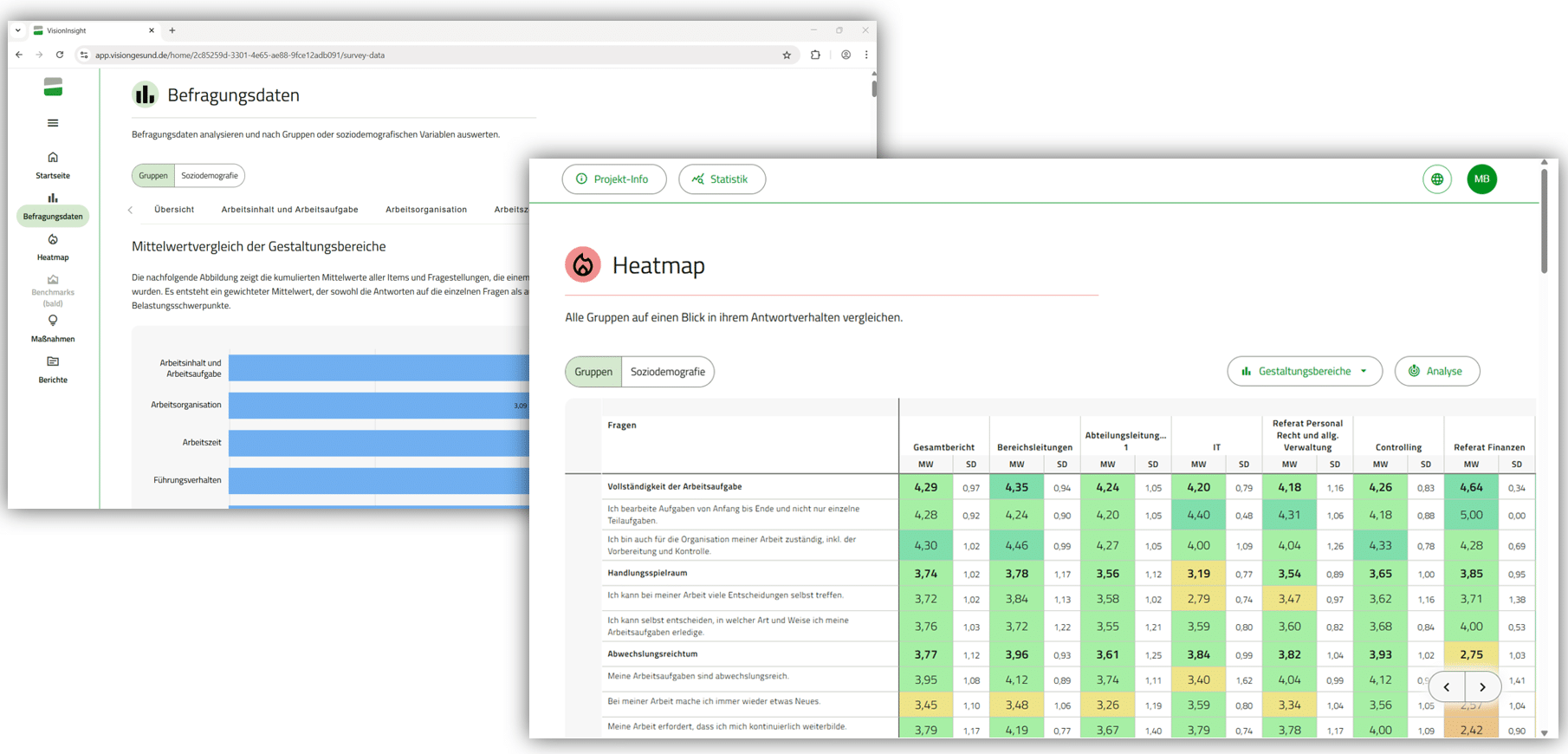Click the language globe icon in the Heatmap window

1437,179
